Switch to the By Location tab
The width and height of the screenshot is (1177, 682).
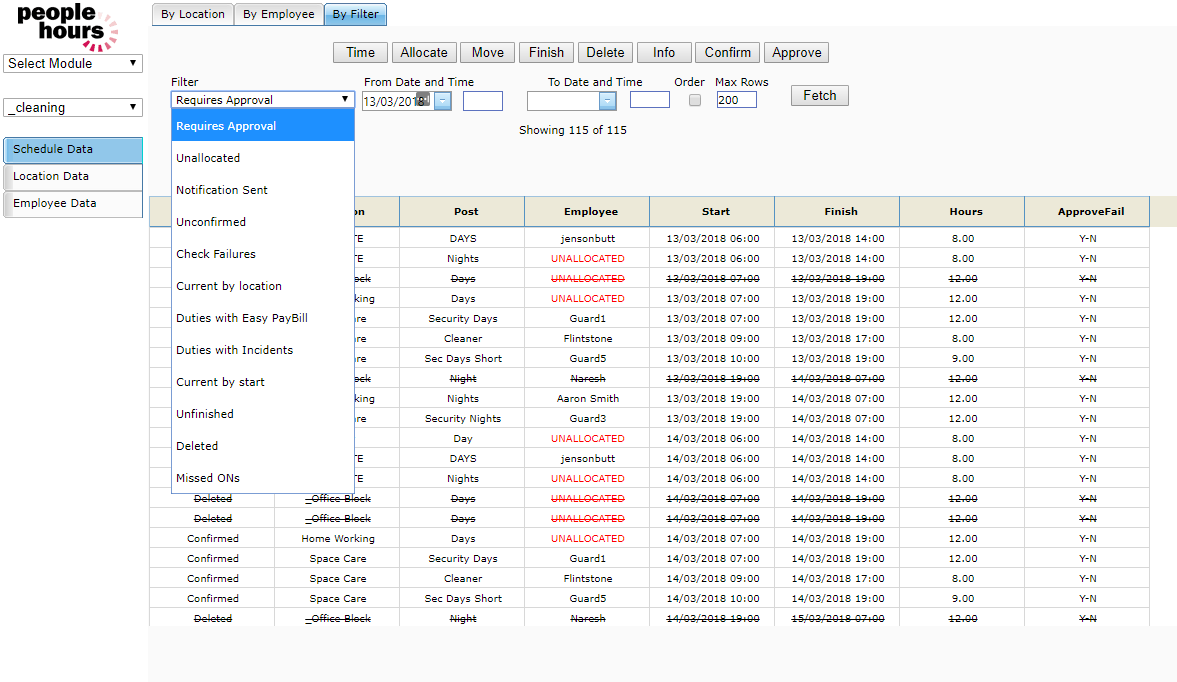pyautogui.click(x=193, y=14)
